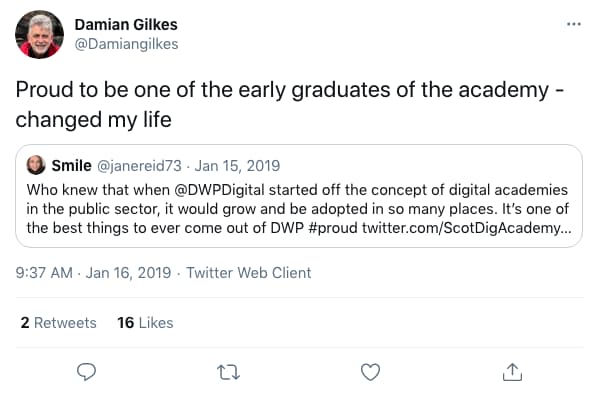Open Damian Gilkes display name profile
This screenshot has width=598, height=396.
pos(126,24)
